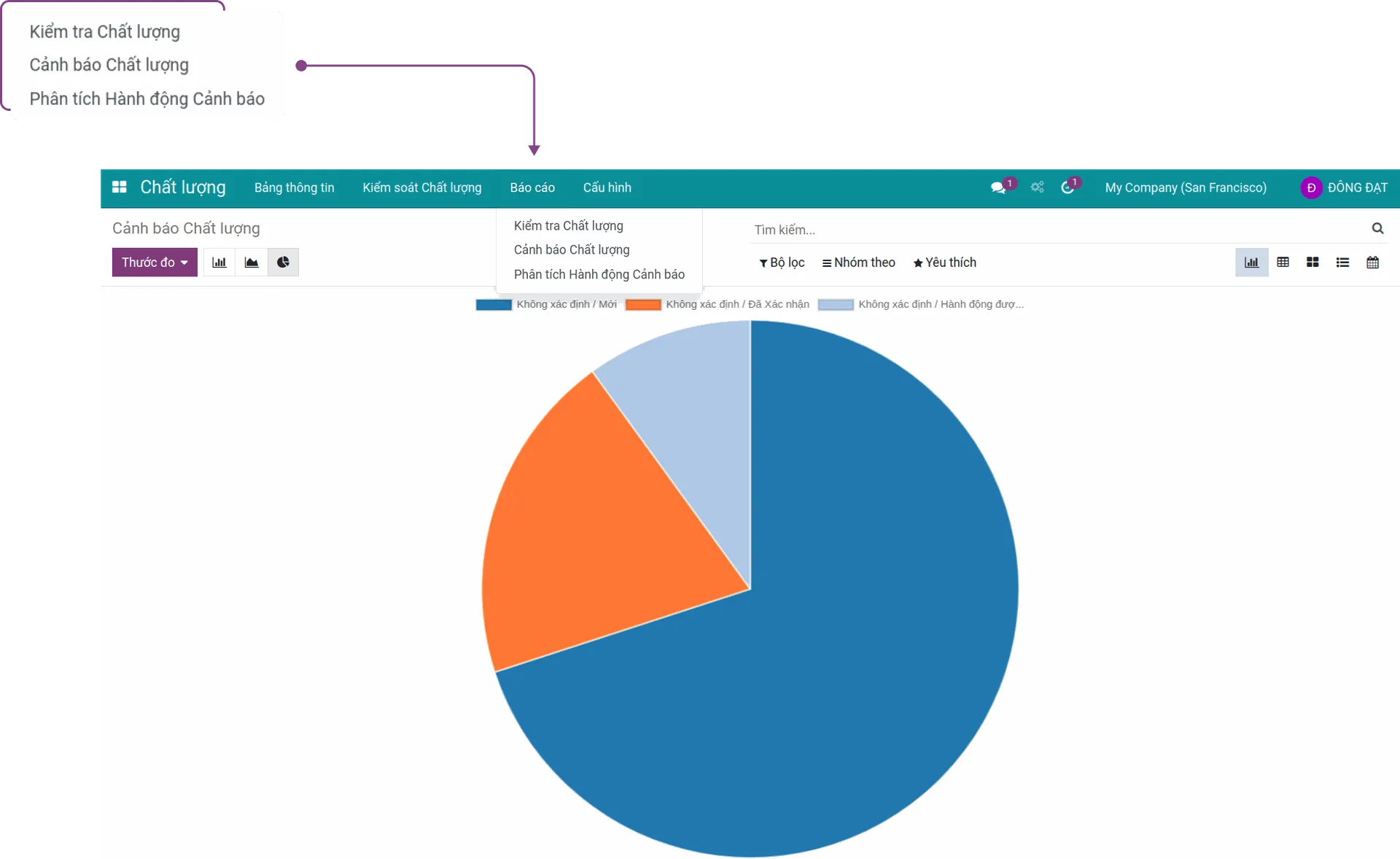Click the activities clock icon
Image resolution: width=1400 pixels, height=859 pixels.
1067,188
